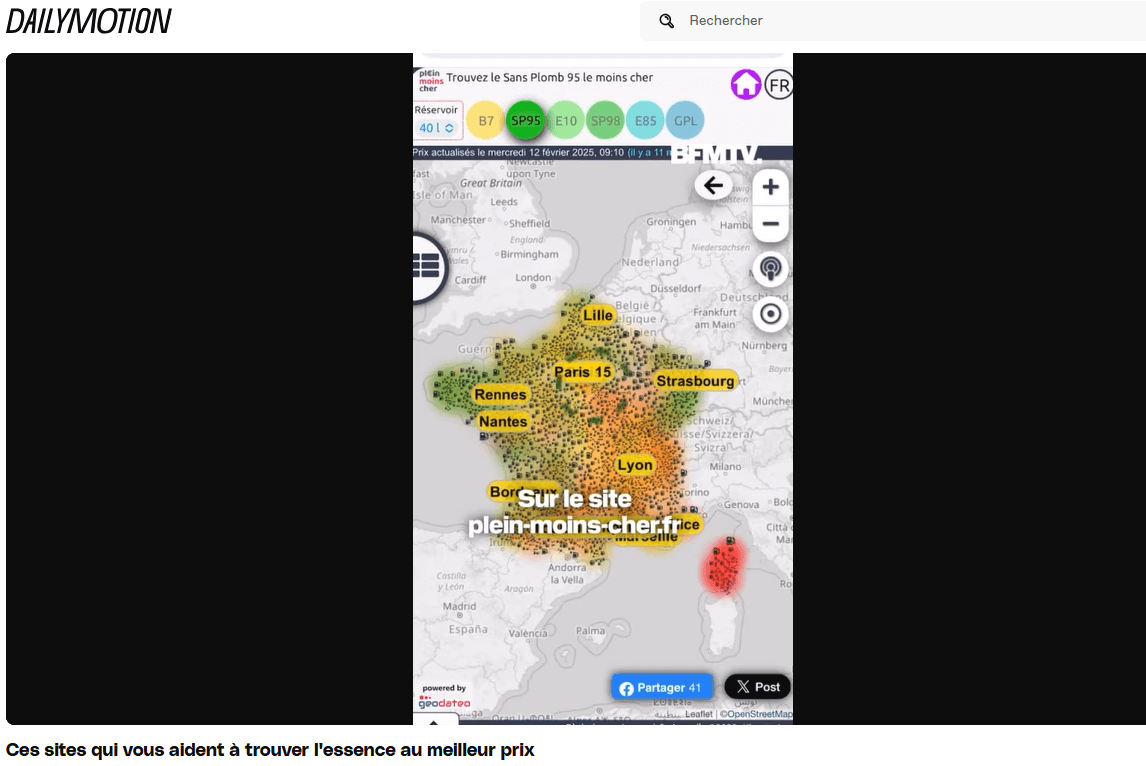Zoom in with the plus button
1146x766 pixels.
click(x=770, y=188)
